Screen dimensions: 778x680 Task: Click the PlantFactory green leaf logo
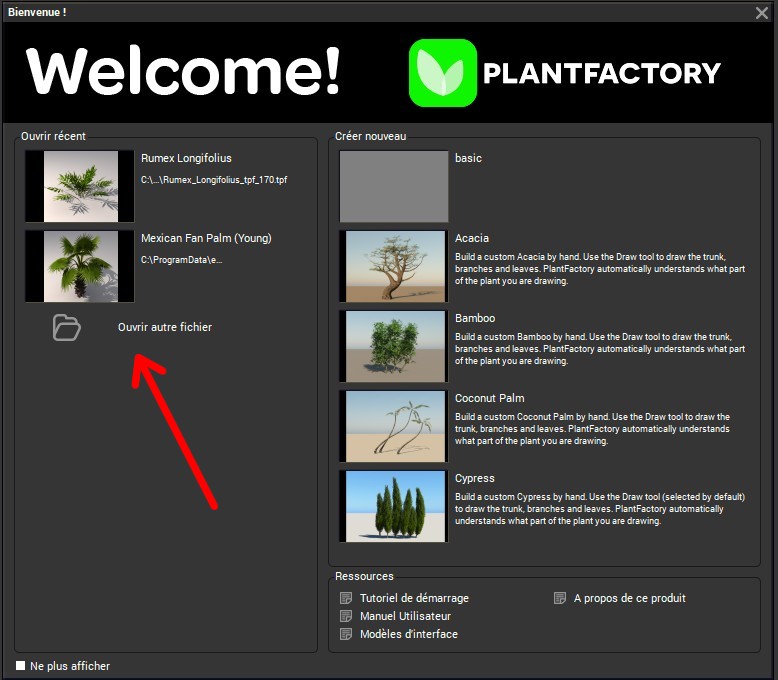pos(443,73)
